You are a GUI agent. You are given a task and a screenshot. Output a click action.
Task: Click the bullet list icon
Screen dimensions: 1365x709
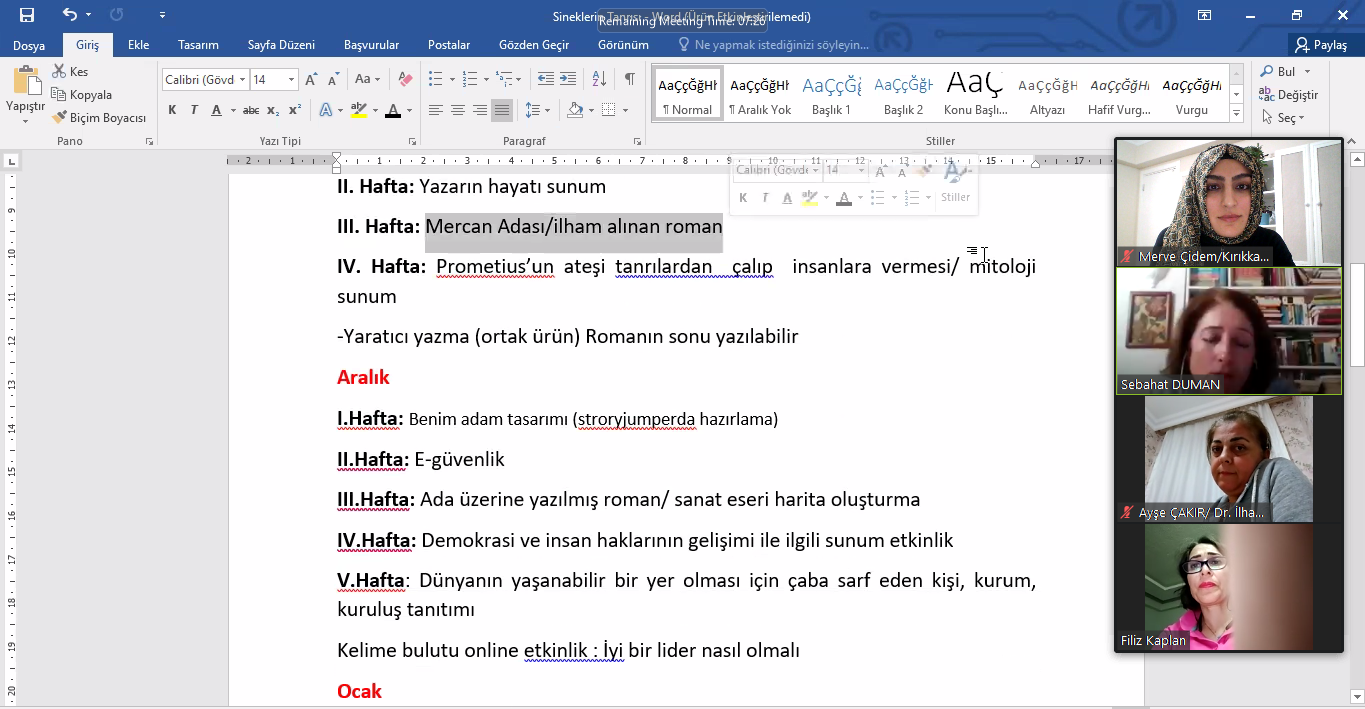[435, 79]
